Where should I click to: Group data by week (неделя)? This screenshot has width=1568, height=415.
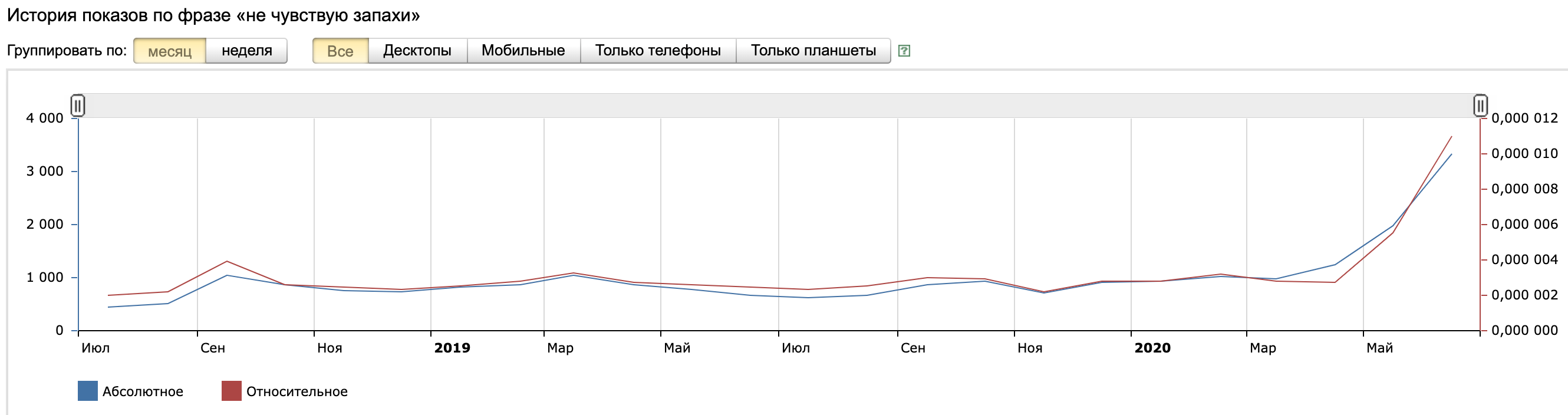coord(246,51)
